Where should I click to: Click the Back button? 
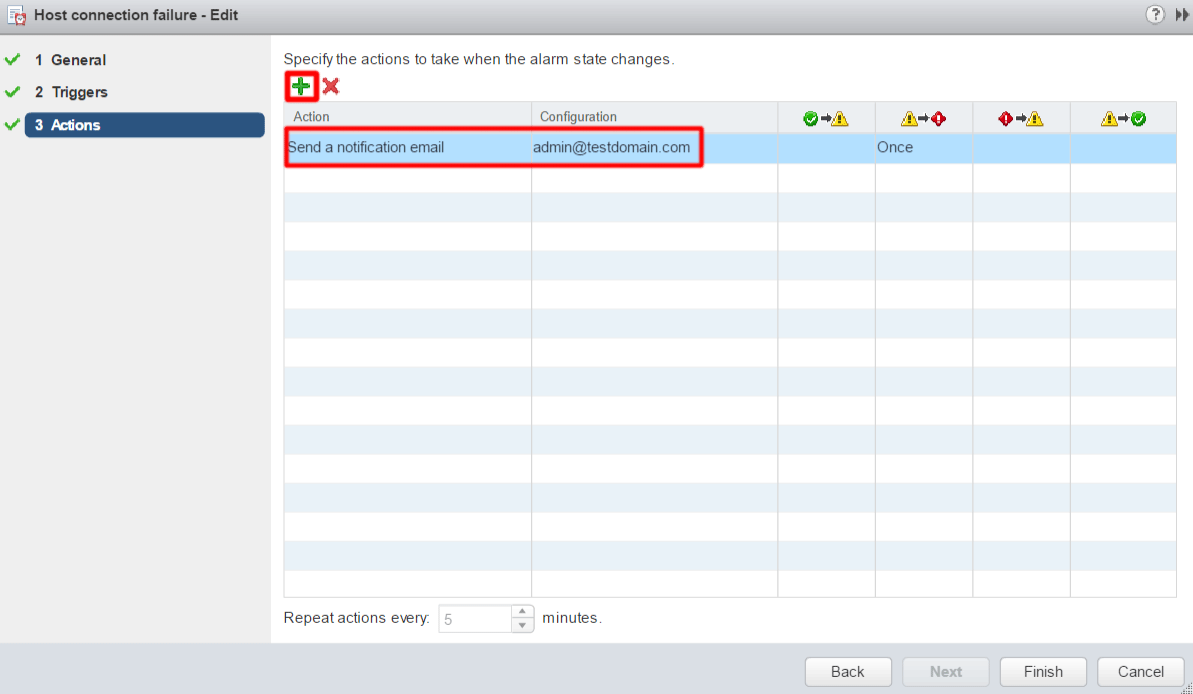[x=848, y=671]
